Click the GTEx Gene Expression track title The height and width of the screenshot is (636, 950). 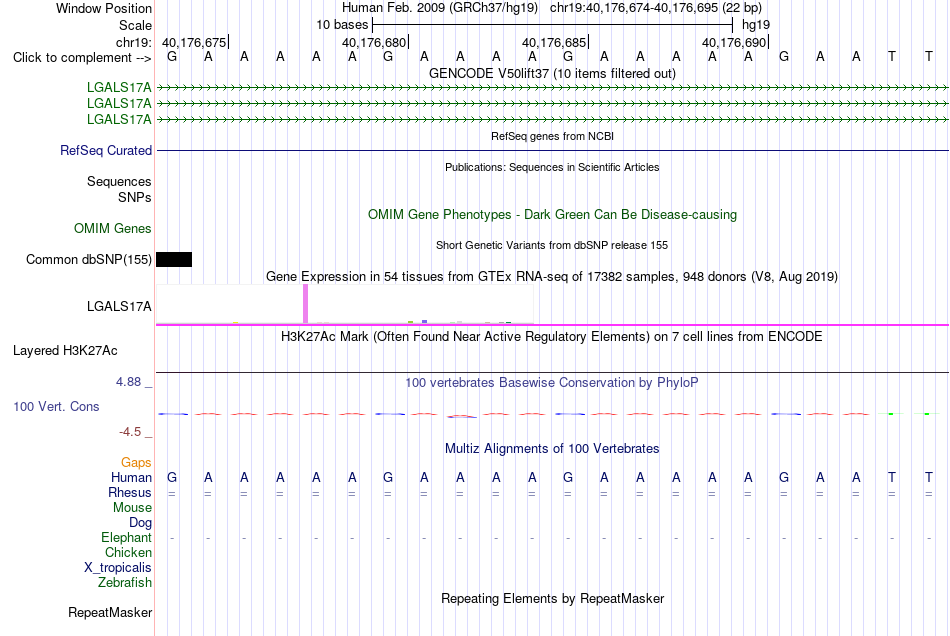tap(552, 277)
